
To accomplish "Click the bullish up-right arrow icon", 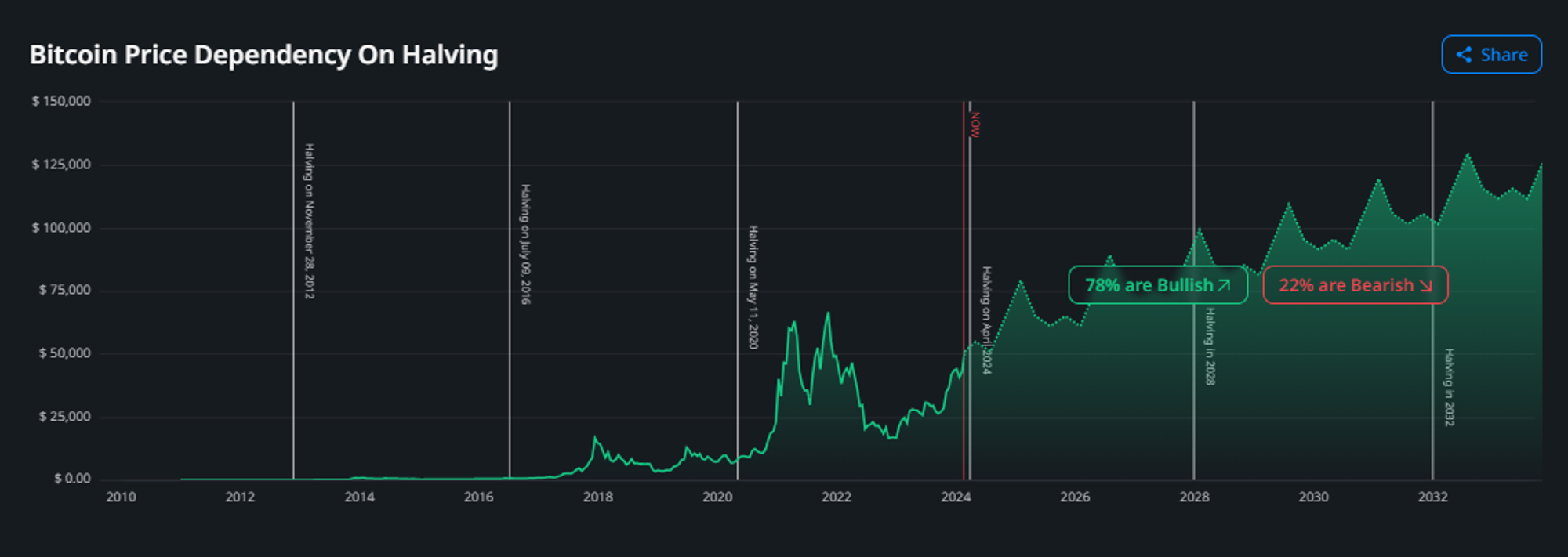I will [1224, 285].
